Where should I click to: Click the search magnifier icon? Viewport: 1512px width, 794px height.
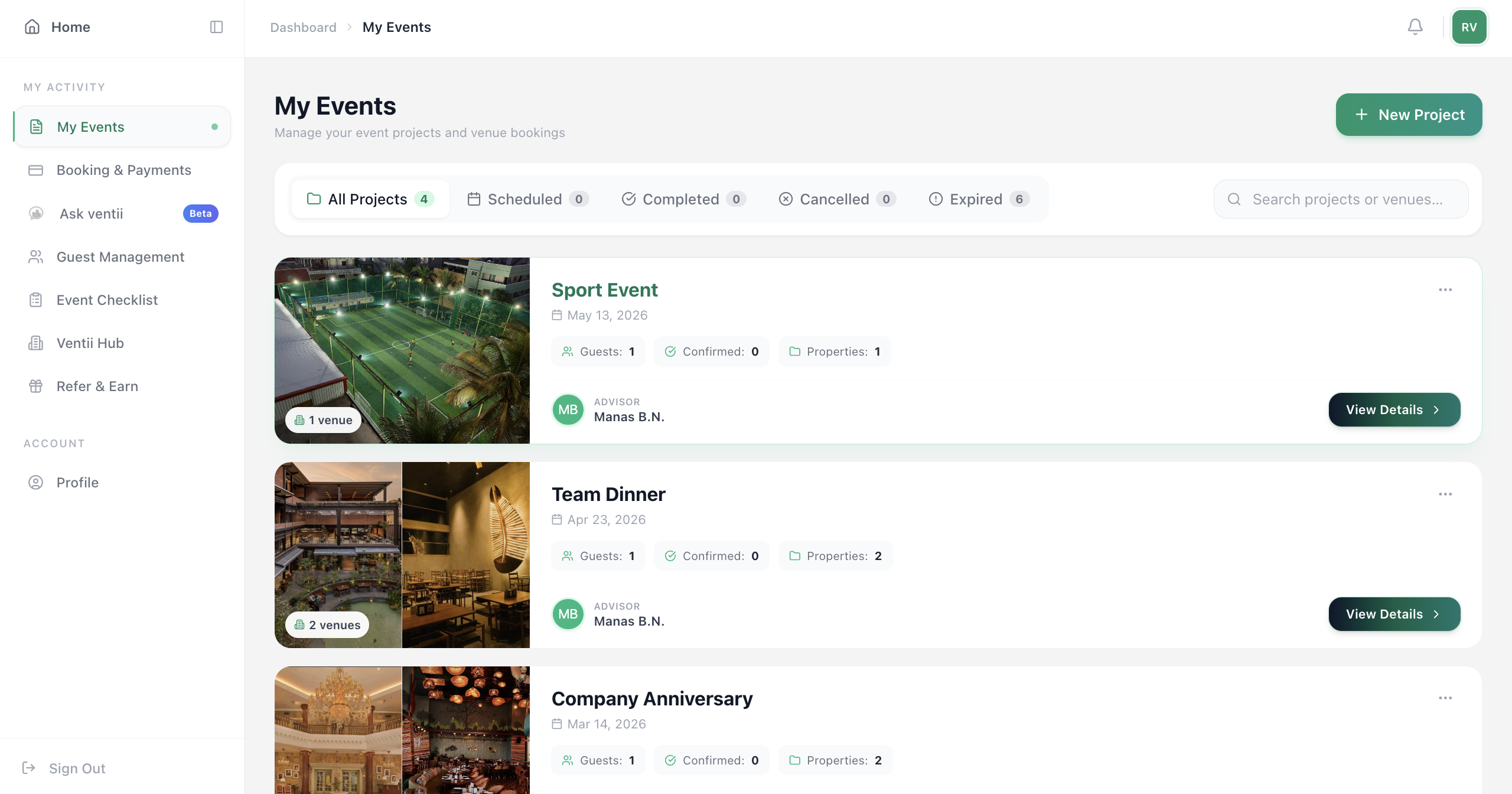(1234, 199)
